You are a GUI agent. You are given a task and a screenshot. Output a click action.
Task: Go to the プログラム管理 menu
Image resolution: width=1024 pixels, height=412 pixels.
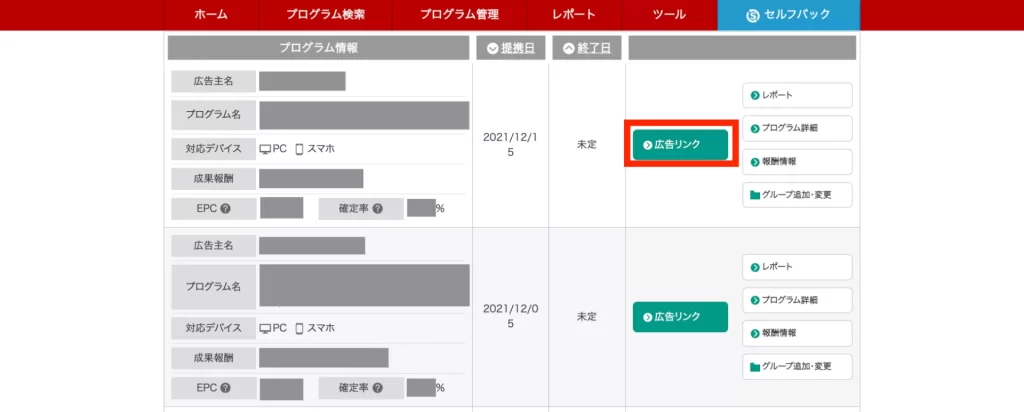tap(459, 15)
